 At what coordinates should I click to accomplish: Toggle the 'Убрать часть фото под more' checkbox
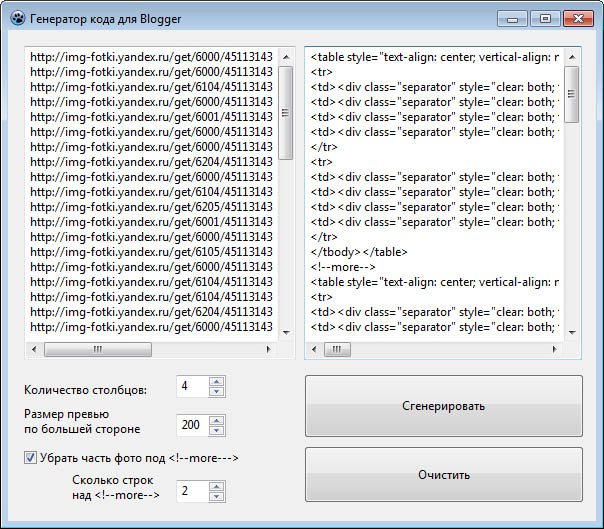30,458
